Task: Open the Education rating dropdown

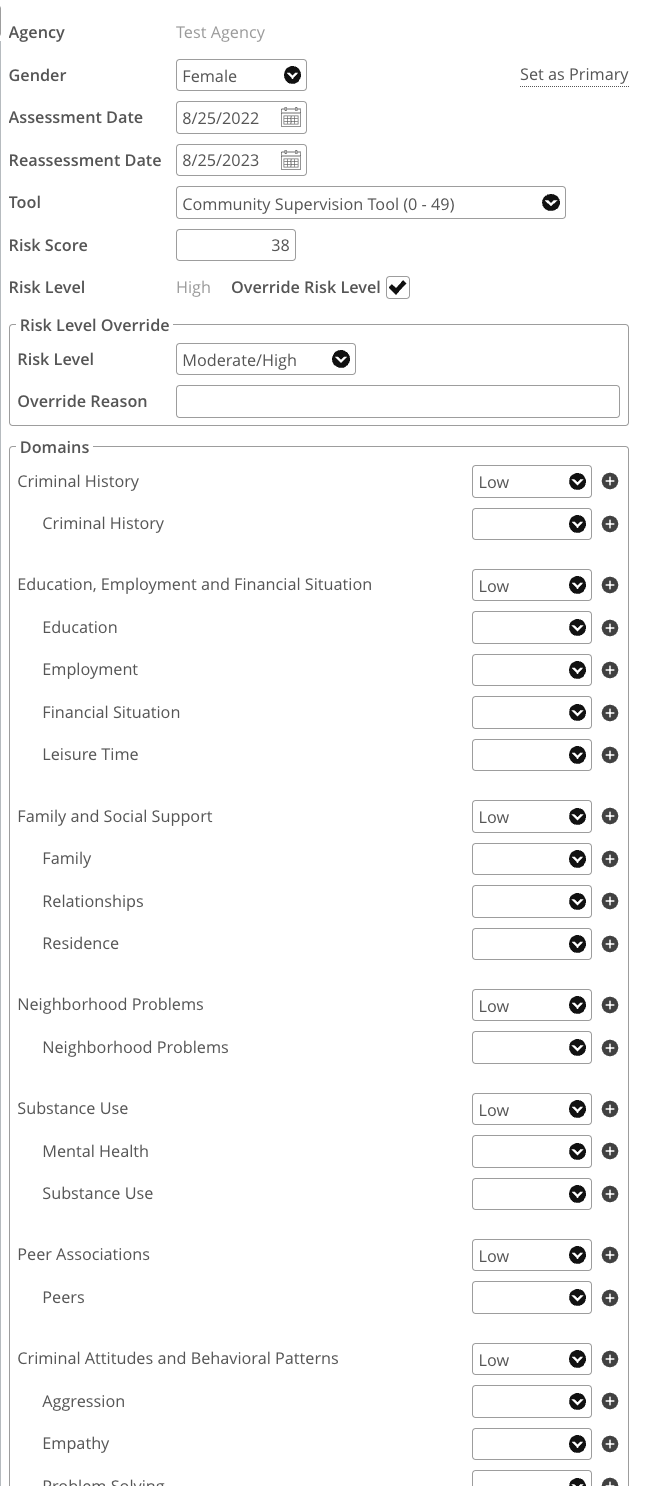Action: [531, 628]
